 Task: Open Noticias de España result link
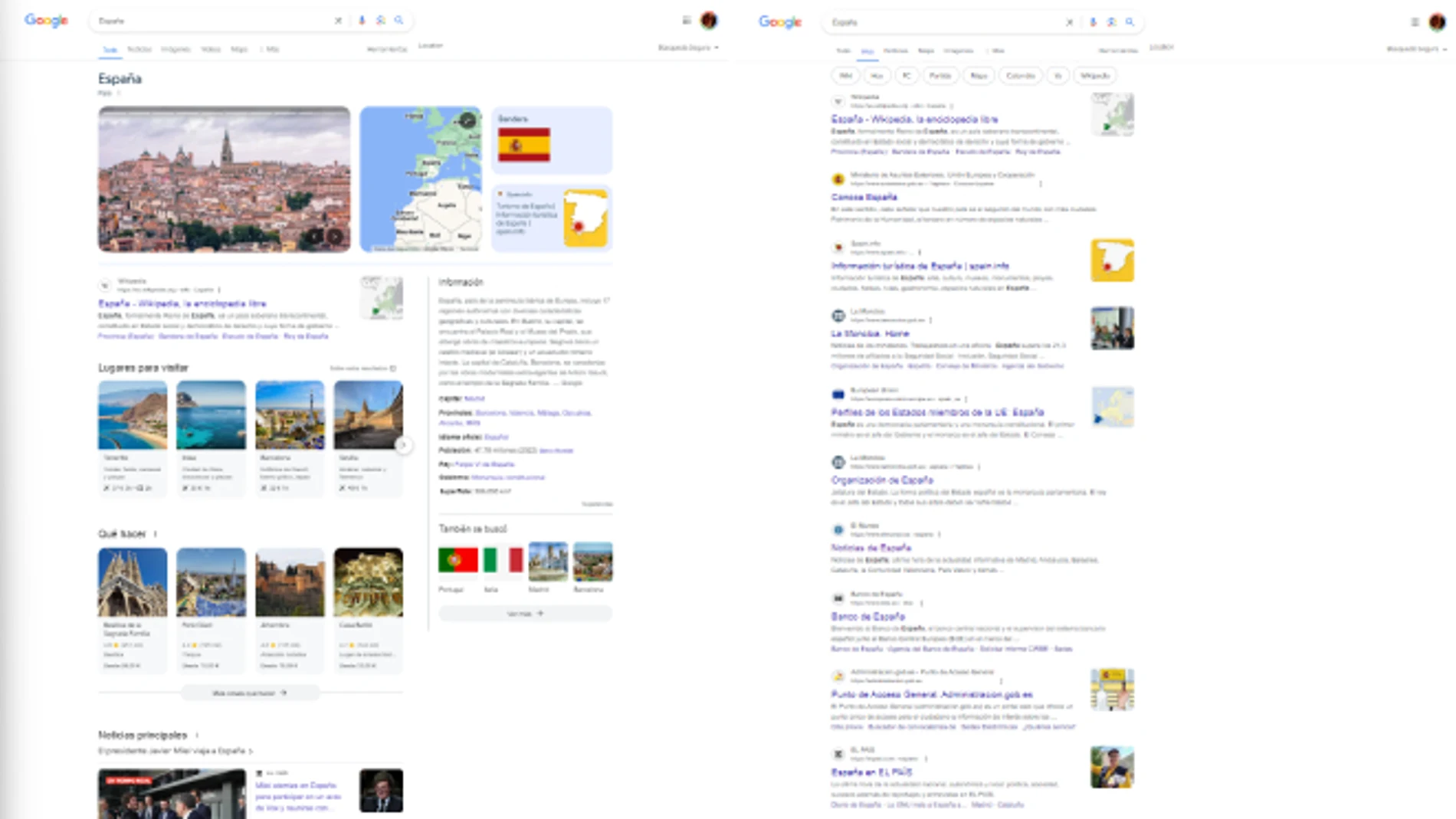(x=871, y=548)
